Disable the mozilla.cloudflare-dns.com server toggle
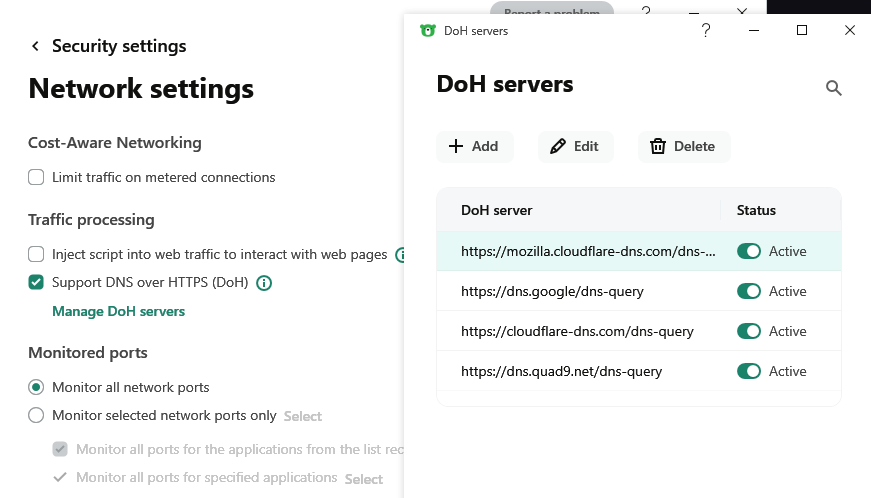The width and height of the screenshot is (871, 498). 749,251
